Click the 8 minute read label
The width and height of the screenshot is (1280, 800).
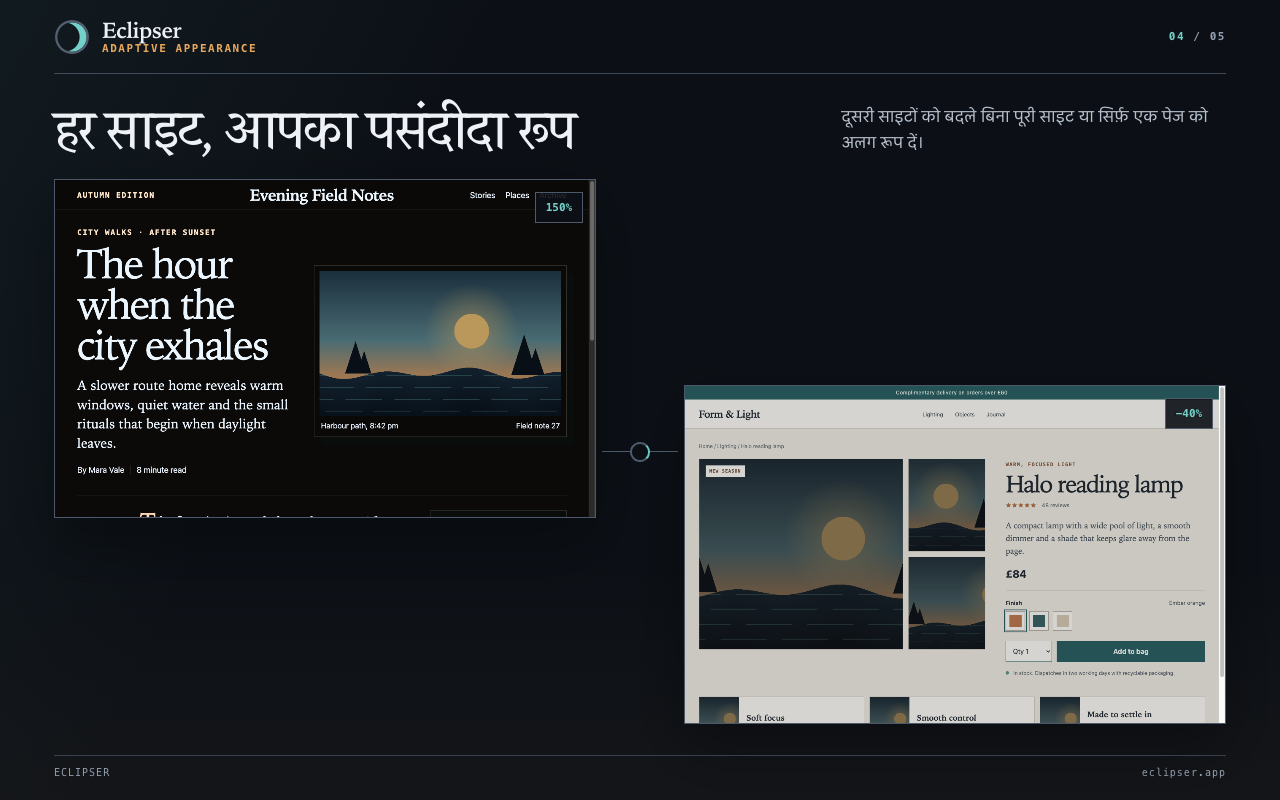coord(161,470)
